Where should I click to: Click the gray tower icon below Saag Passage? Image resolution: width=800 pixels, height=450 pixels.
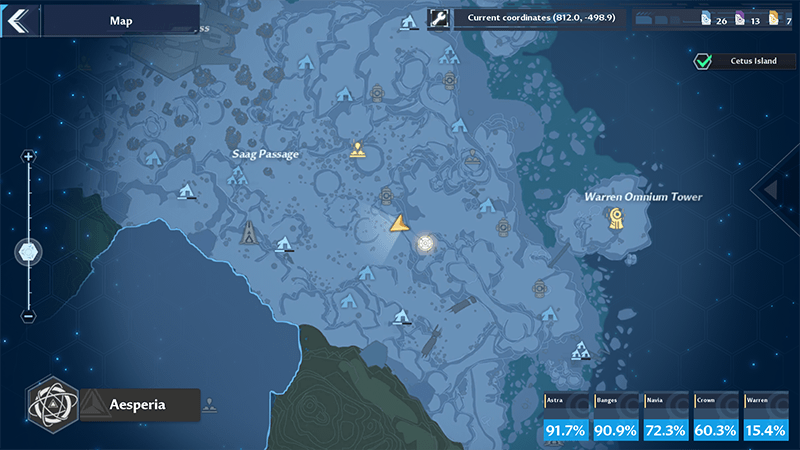pos(248,233)
